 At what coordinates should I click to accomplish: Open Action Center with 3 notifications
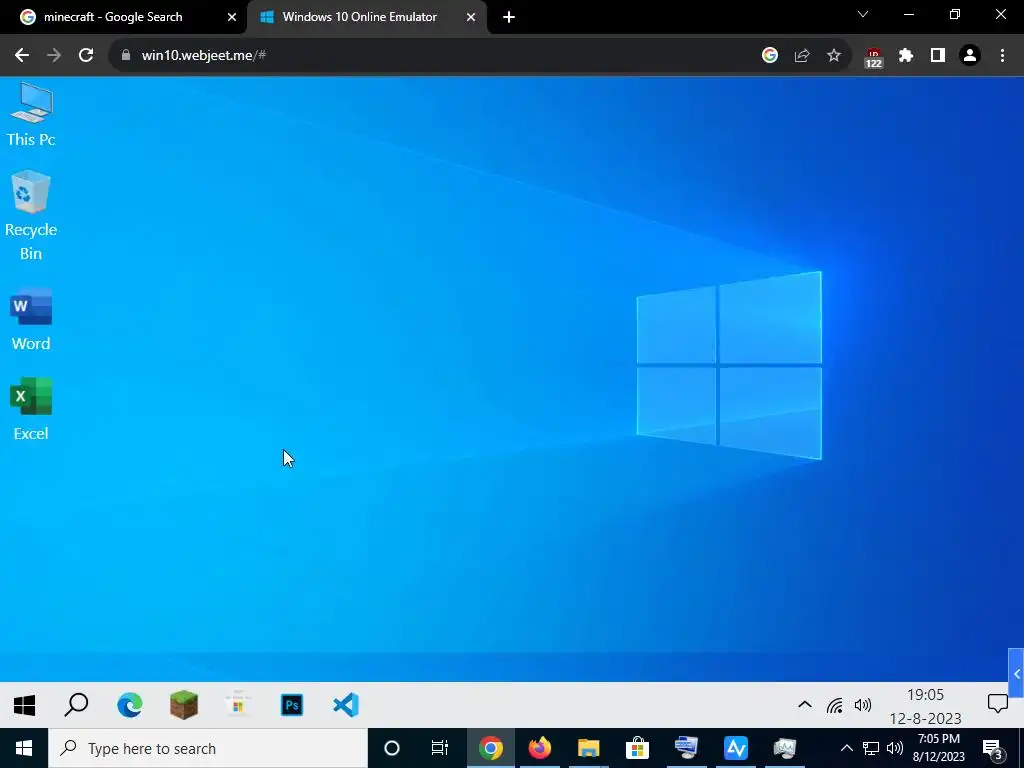(994, 749)
